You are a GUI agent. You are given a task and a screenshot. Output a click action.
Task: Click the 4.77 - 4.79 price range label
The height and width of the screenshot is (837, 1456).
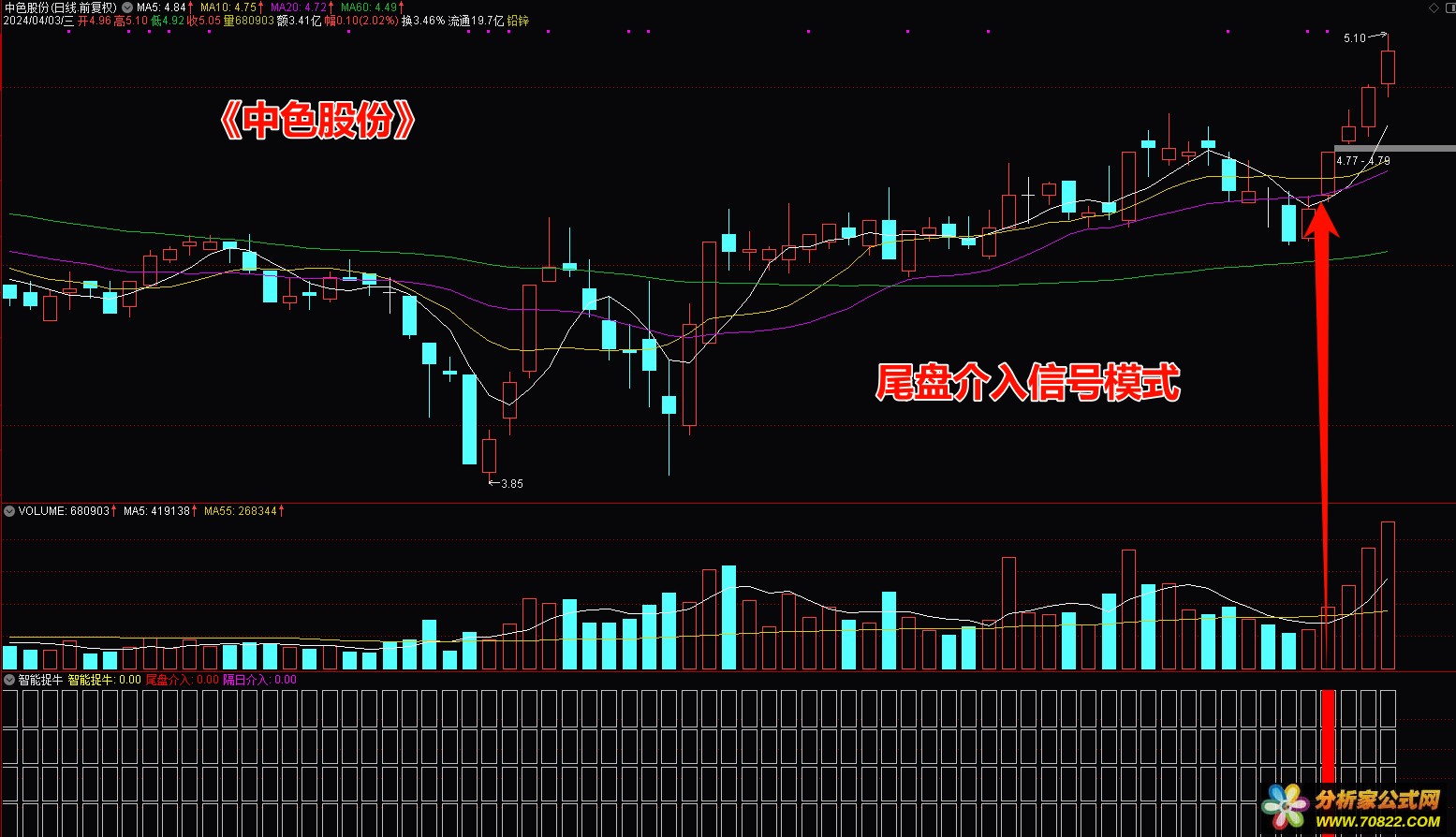(x=1362, y=161)
